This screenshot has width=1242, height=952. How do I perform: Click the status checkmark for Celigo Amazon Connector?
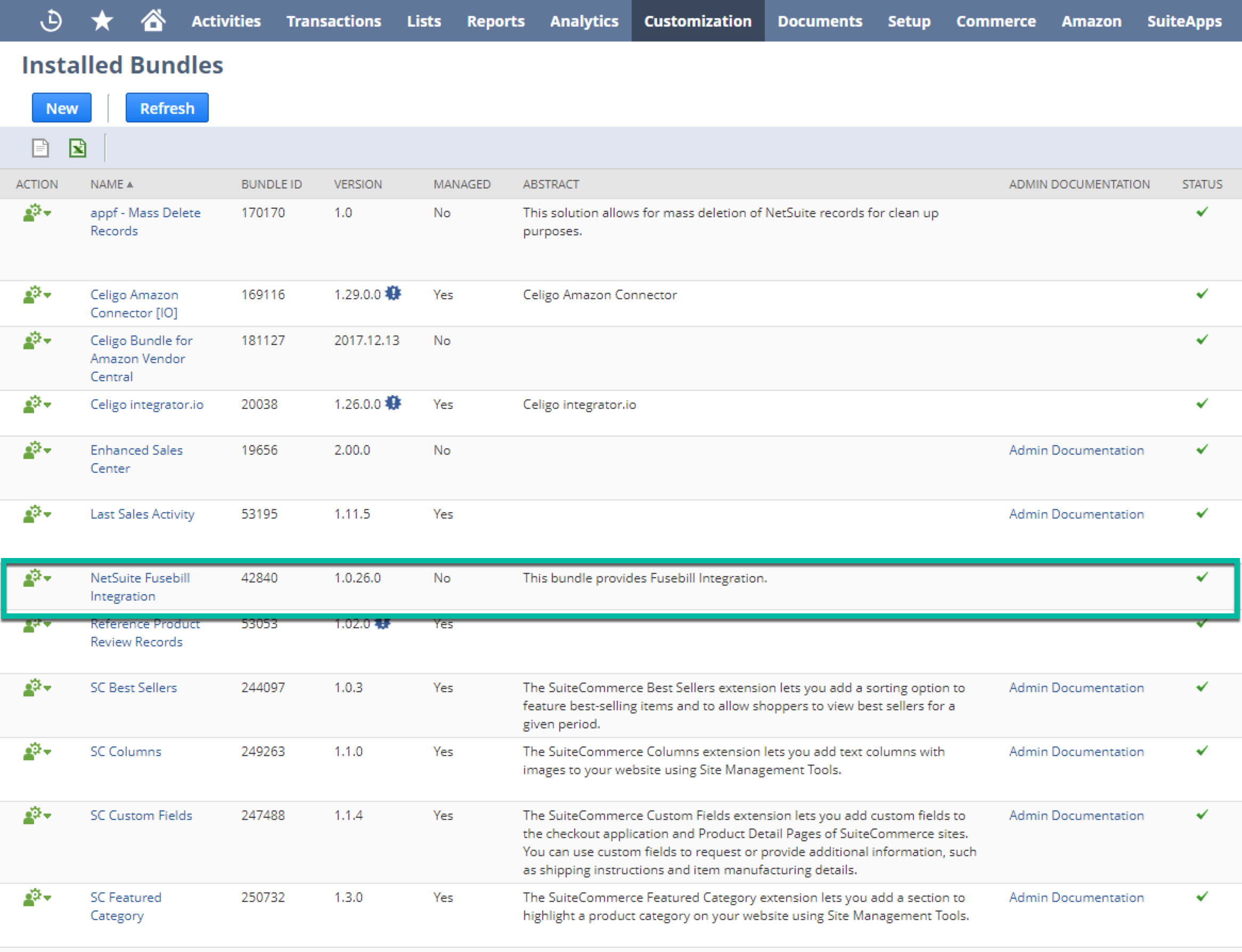pos(1202,293)
